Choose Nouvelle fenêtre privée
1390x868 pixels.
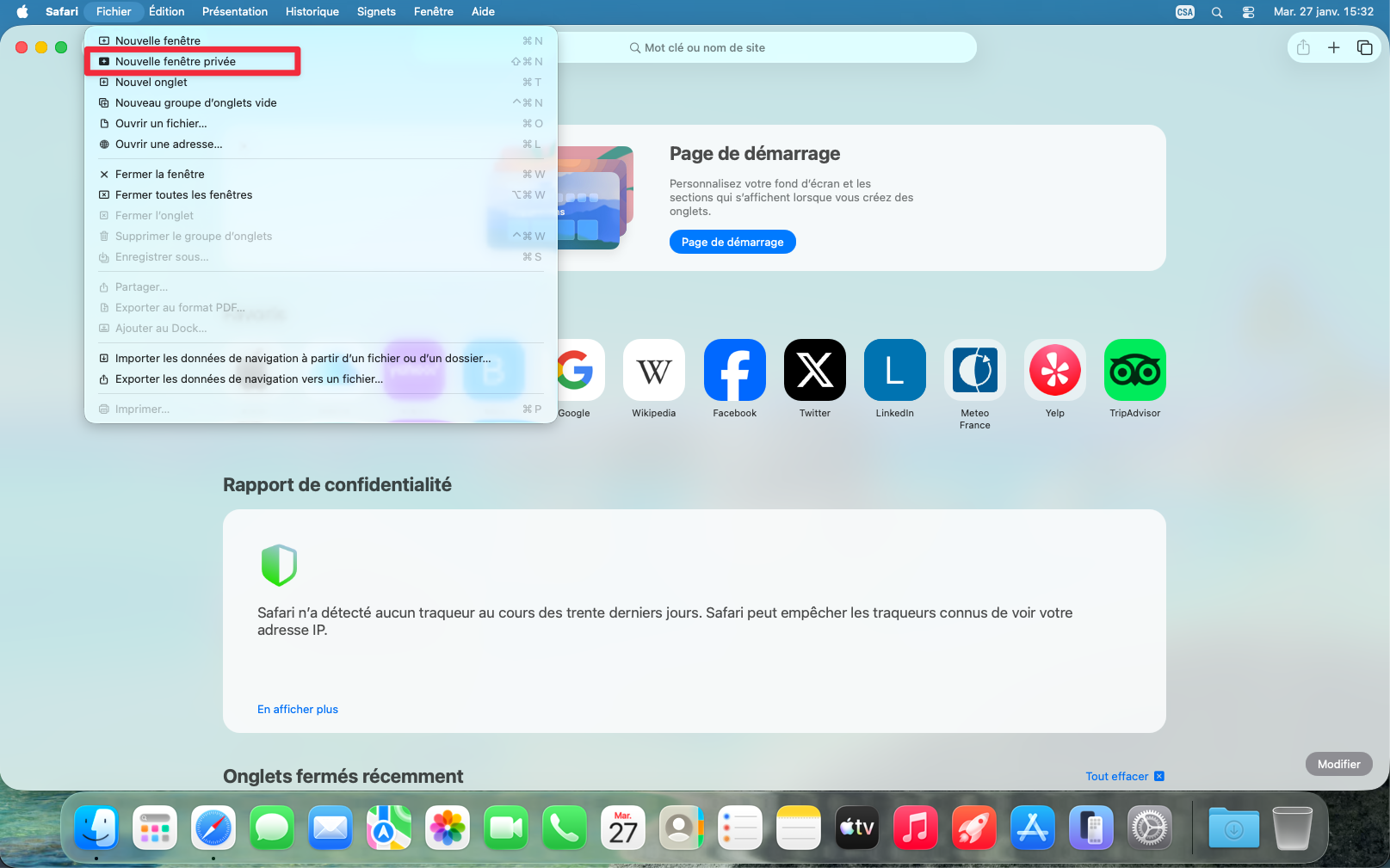[321, 61]
